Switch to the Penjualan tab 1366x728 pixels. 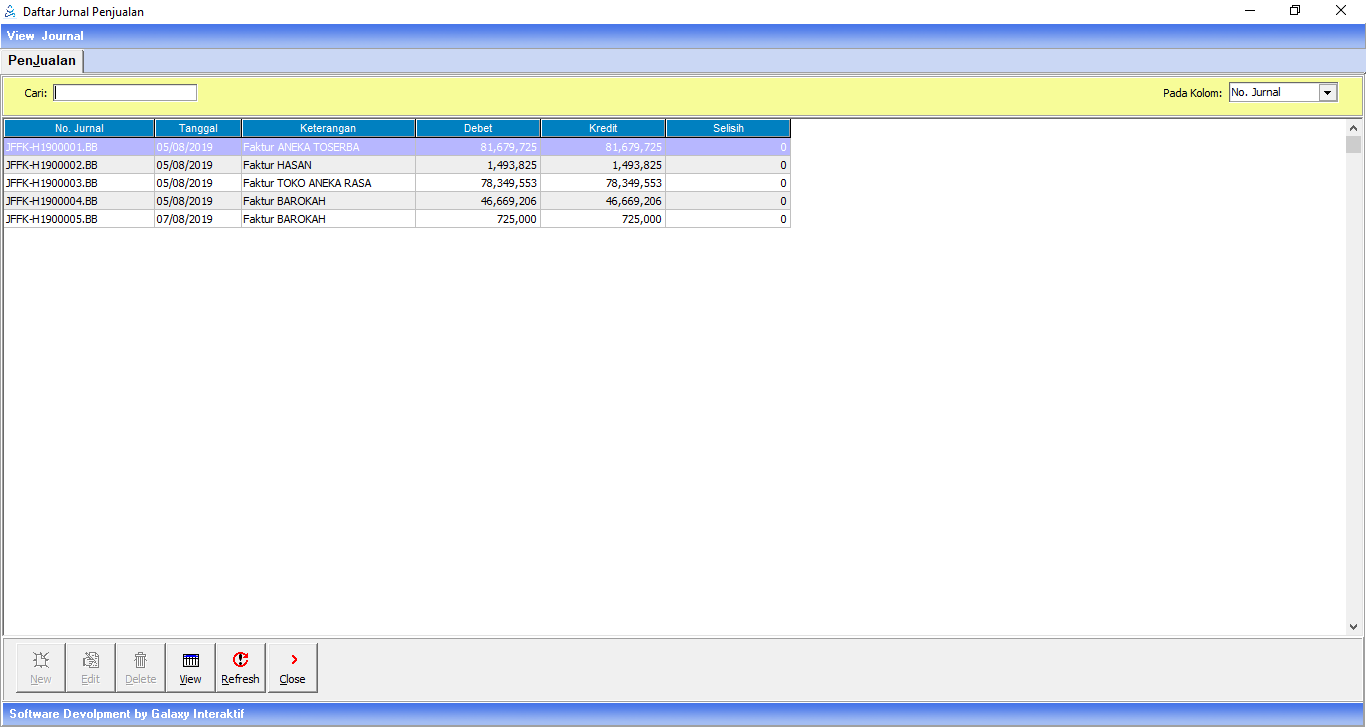point(42,61)
